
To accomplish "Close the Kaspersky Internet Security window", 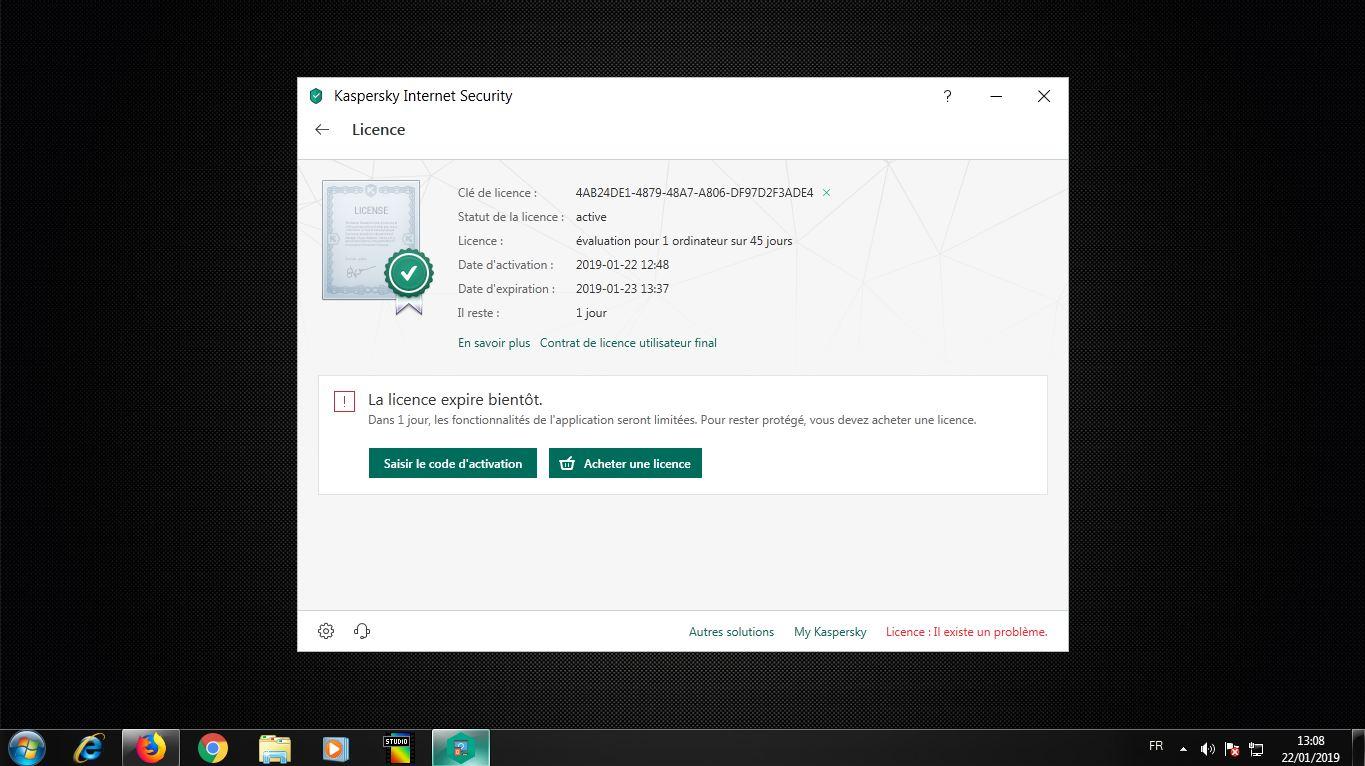I will point(1044,96).
